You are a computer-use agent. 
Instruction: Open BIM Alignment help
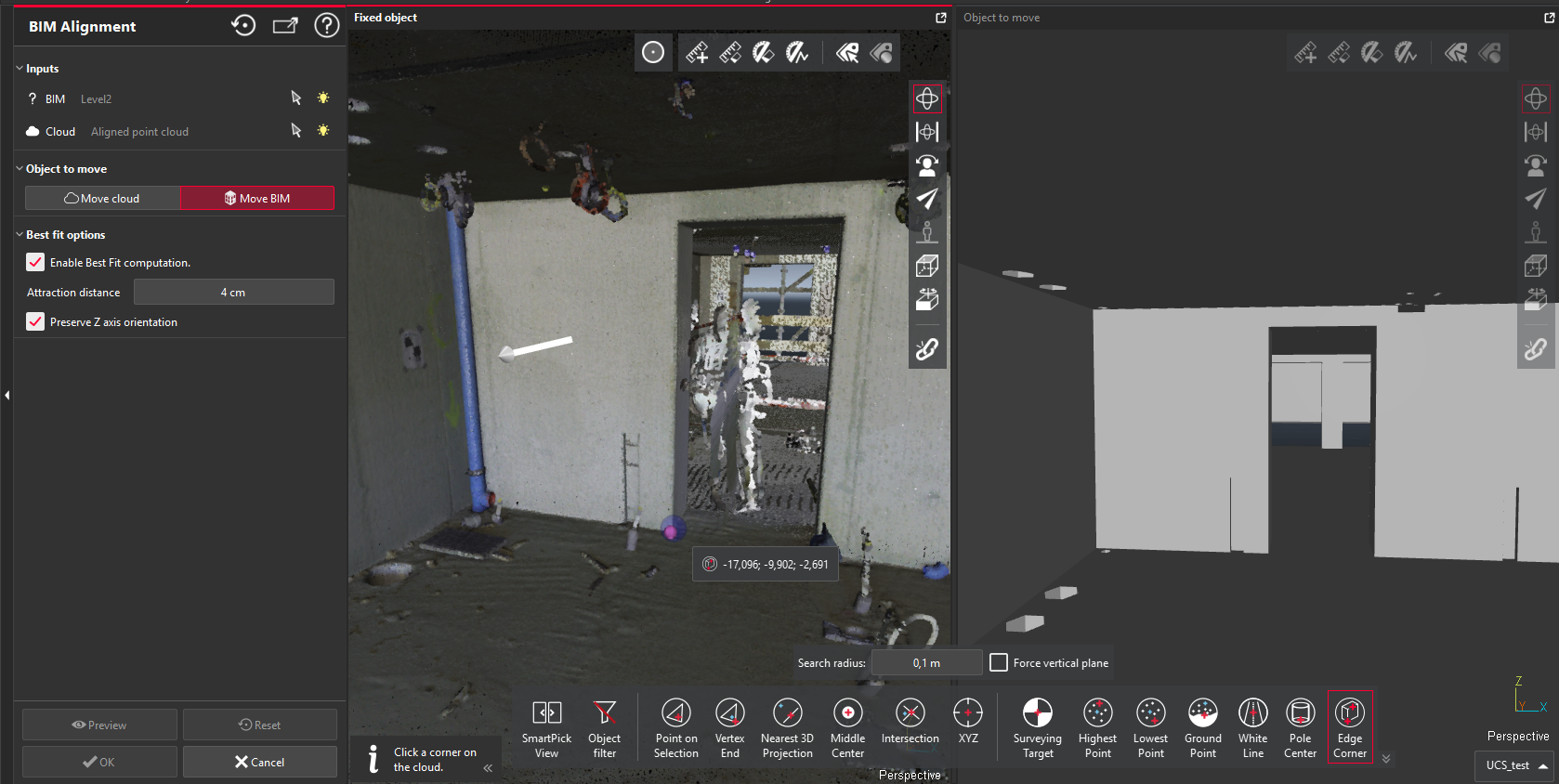(x=326, y=26)
